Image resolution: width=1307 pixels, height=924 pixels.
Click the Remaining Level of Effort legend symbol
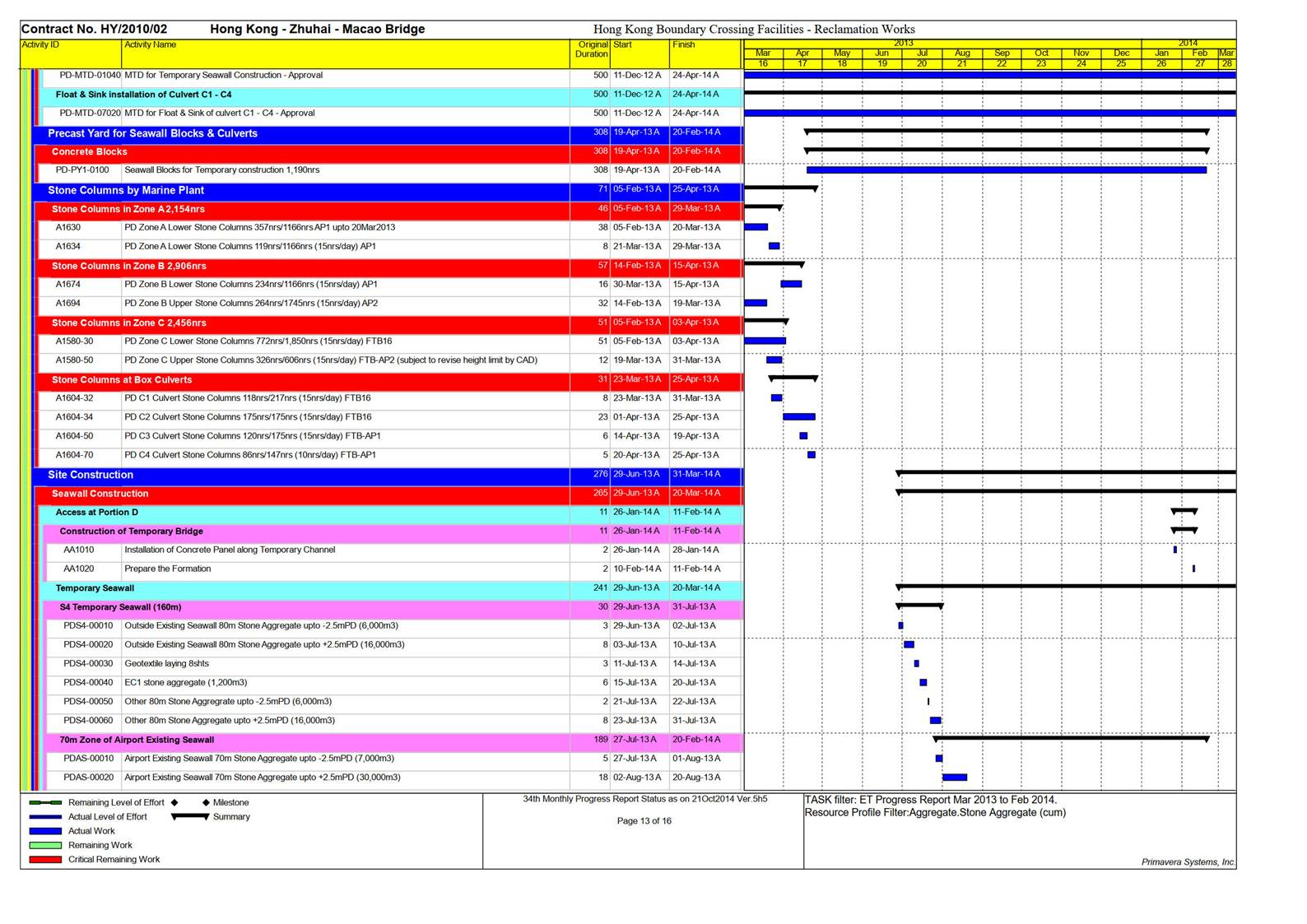click(x=45, y=802)
